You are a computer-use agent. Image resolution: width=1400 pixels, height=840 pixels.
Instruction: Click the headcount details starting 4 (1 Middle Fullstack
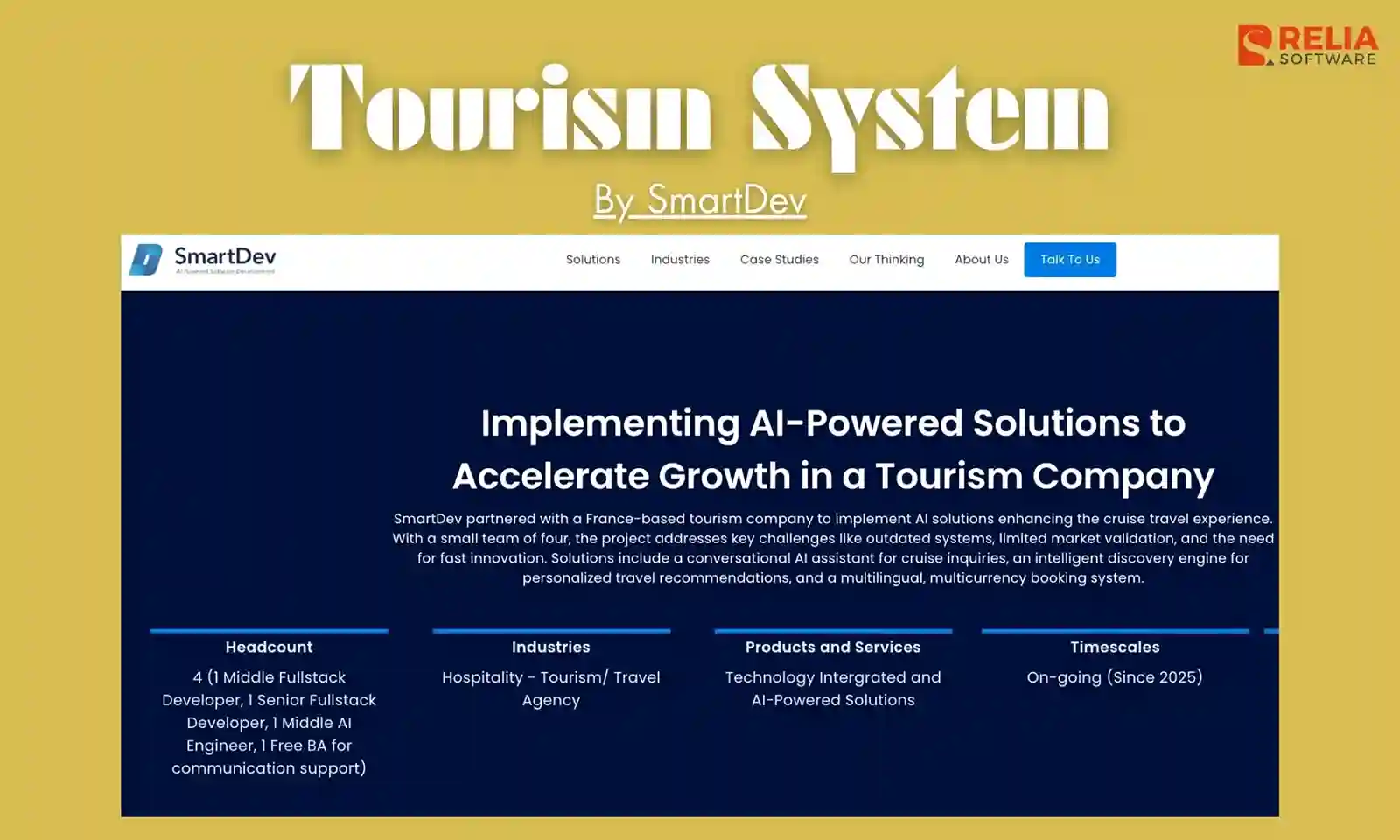pos(269,723)
